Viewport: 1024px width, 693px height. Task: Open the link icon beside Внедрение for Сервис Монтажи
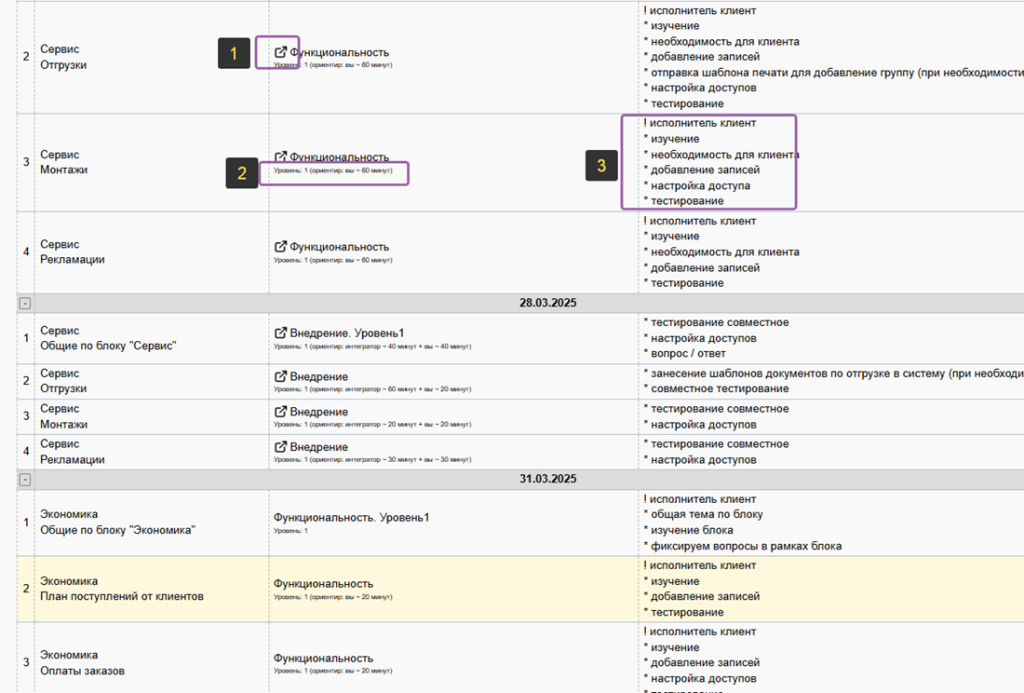[281, 412]
